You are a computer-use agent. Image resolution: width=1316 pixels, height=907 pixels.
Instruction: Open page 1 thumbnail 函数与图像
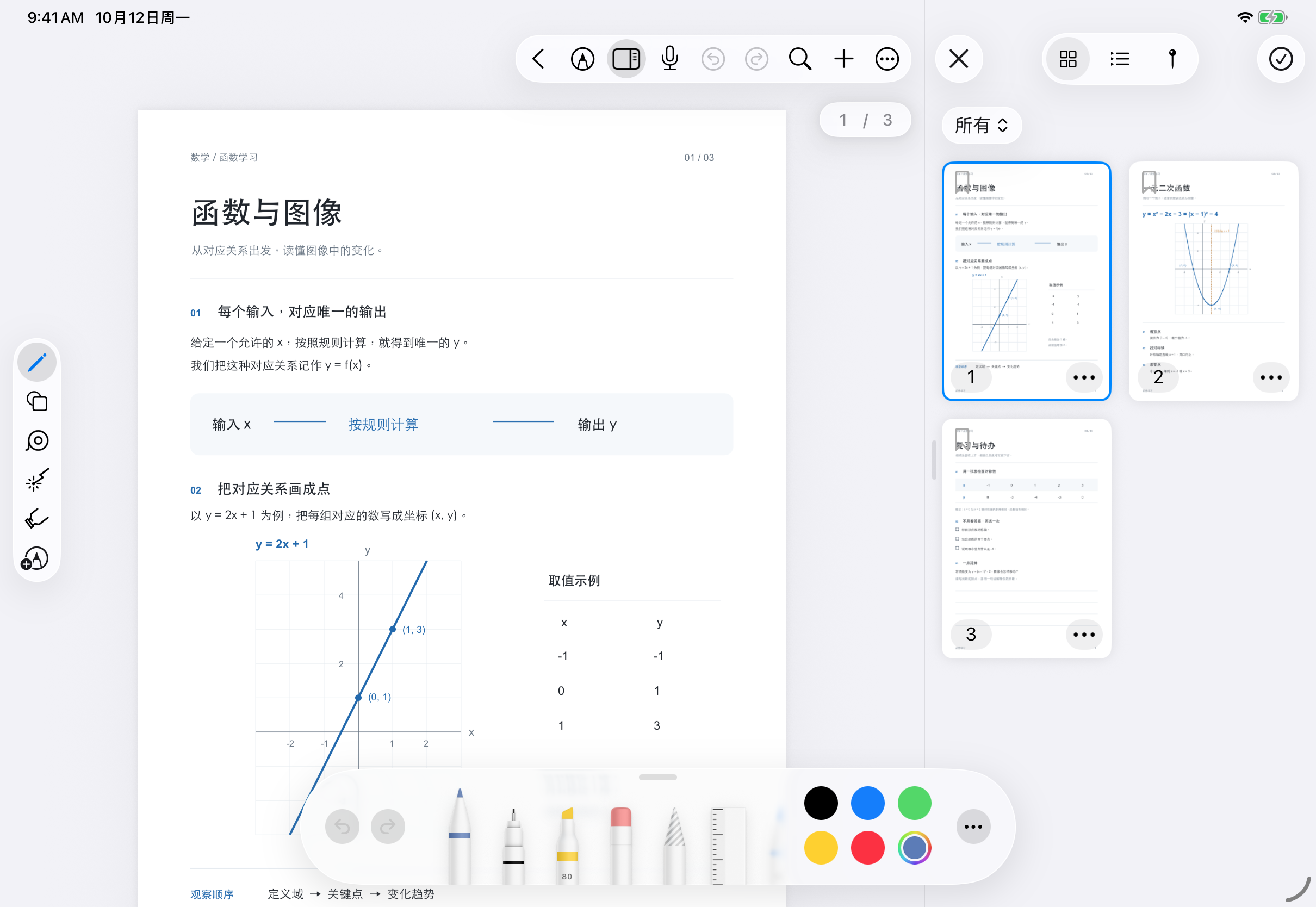(1026, 281)
